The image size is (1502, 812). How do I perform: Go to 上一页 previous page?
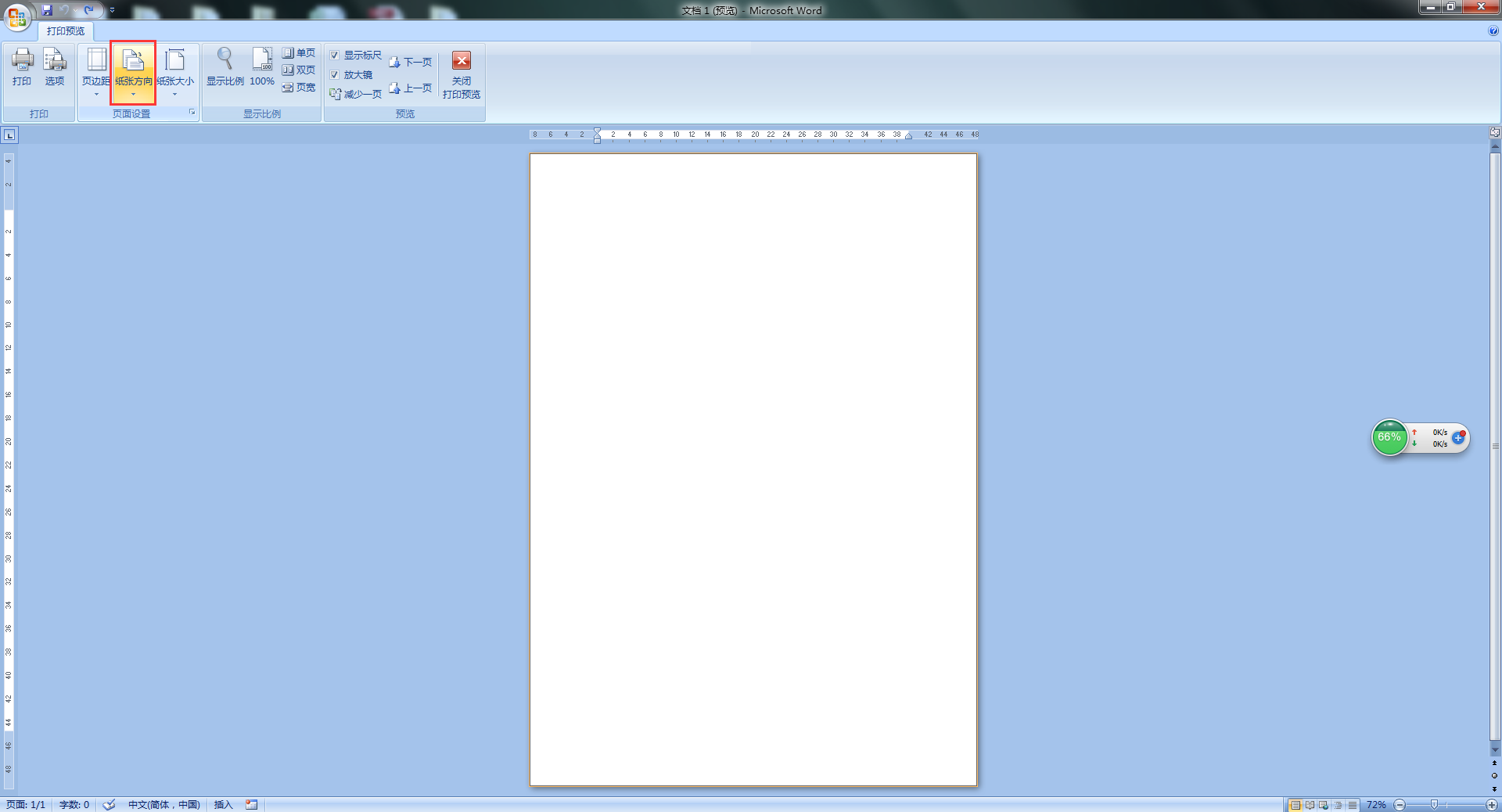pyautogui.click(x=411, y=88)
